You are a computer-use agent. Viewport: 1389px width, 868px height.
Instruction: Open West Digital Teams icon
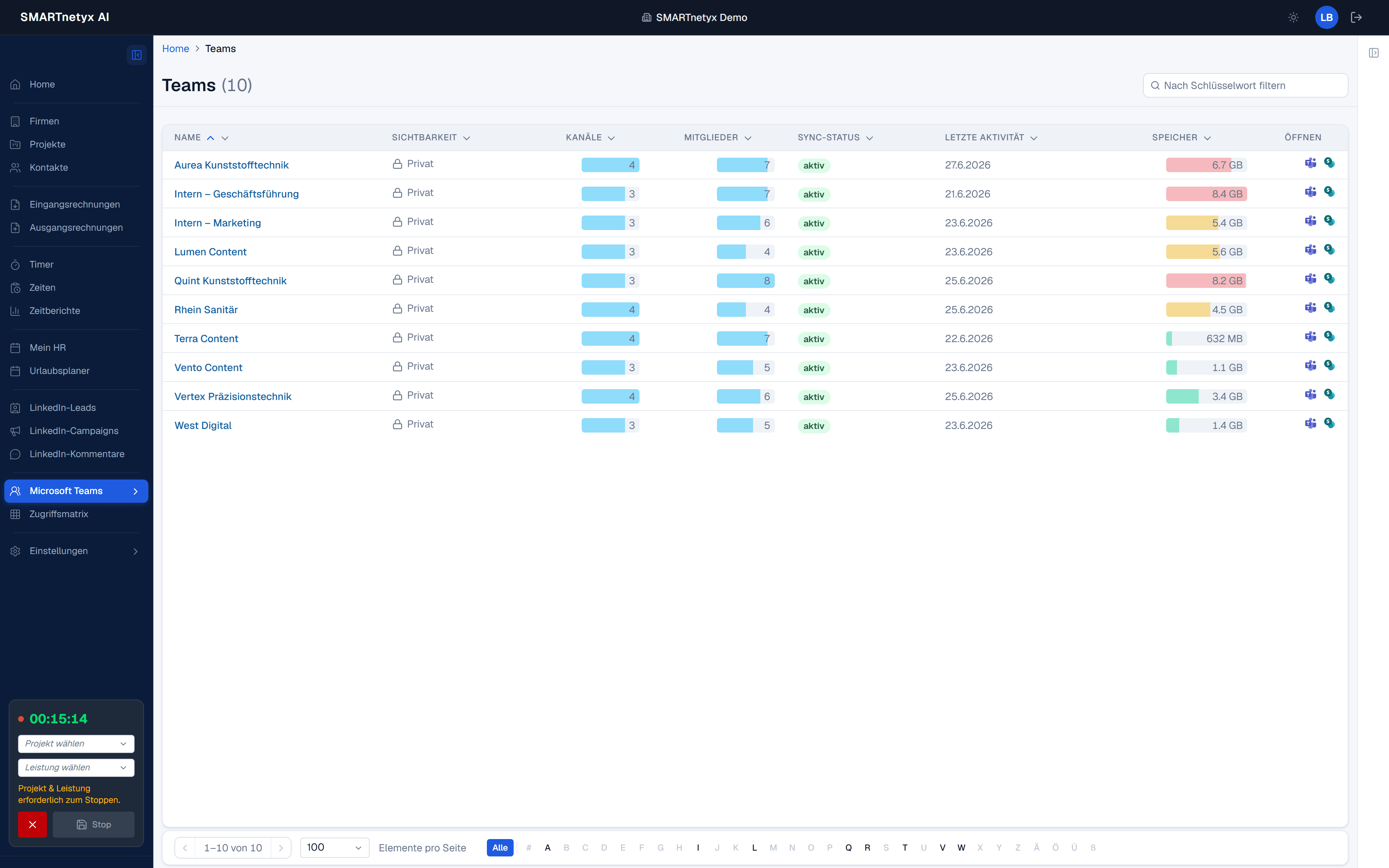(1311, 424)
